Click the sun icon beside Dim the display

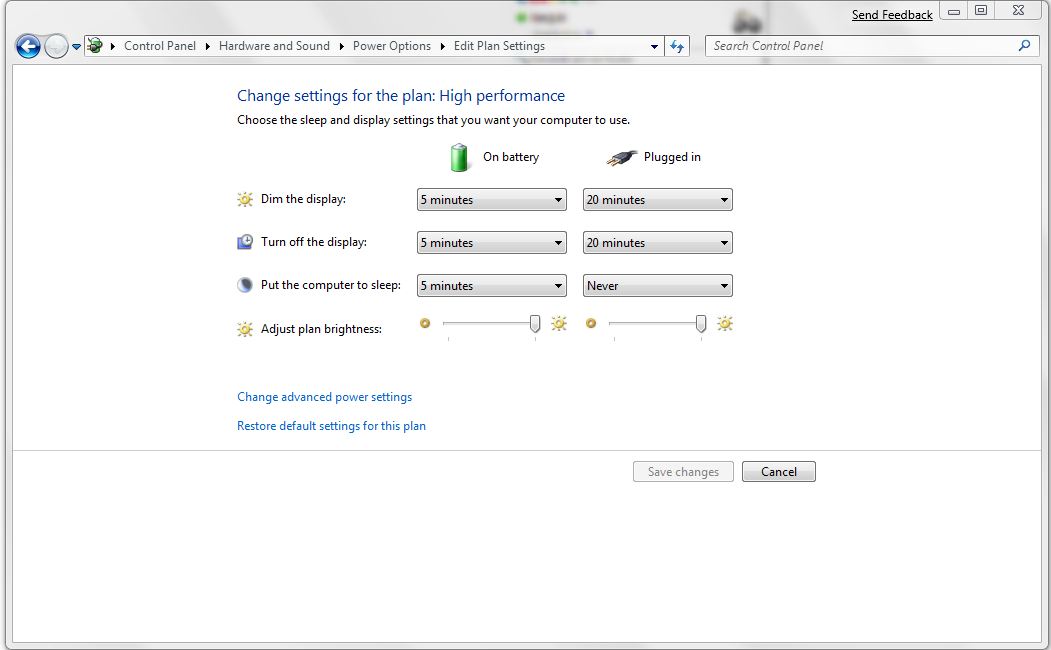(245, 200)
